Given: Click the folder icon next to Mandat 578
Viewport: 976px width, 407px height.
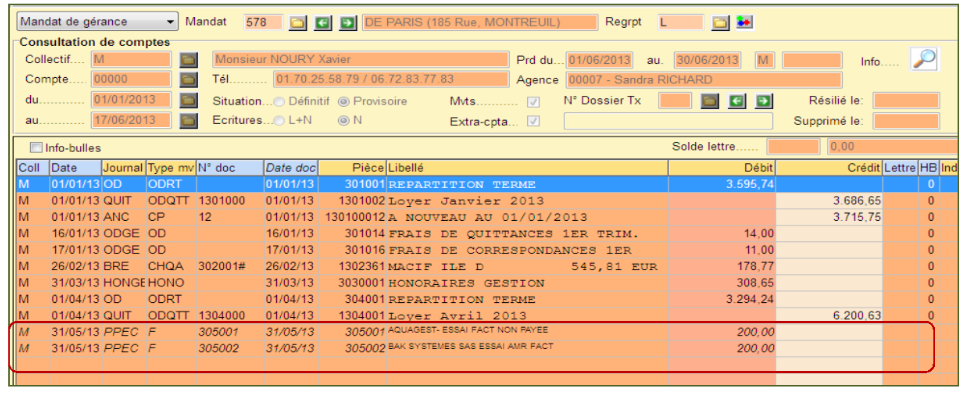Looking at the screenshot, I should point(298,22).
